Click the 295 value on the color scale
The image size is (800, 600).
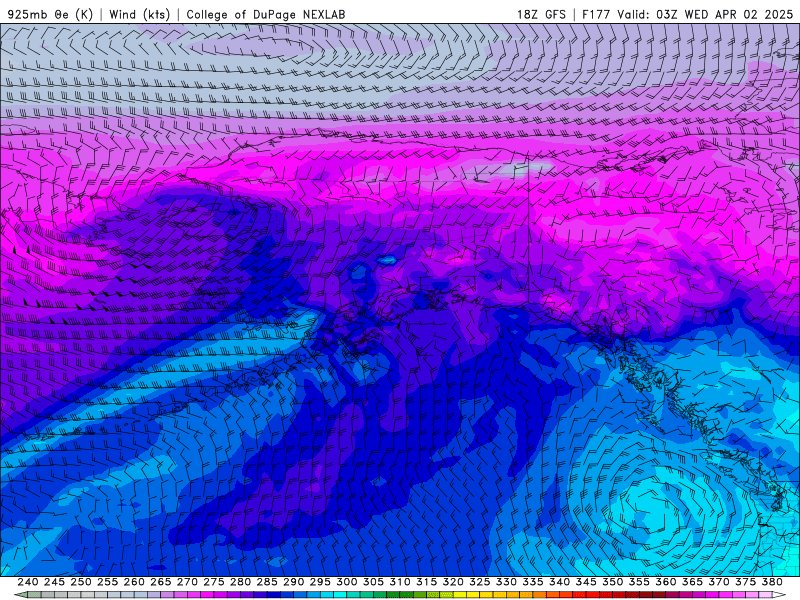pos(320,582)
